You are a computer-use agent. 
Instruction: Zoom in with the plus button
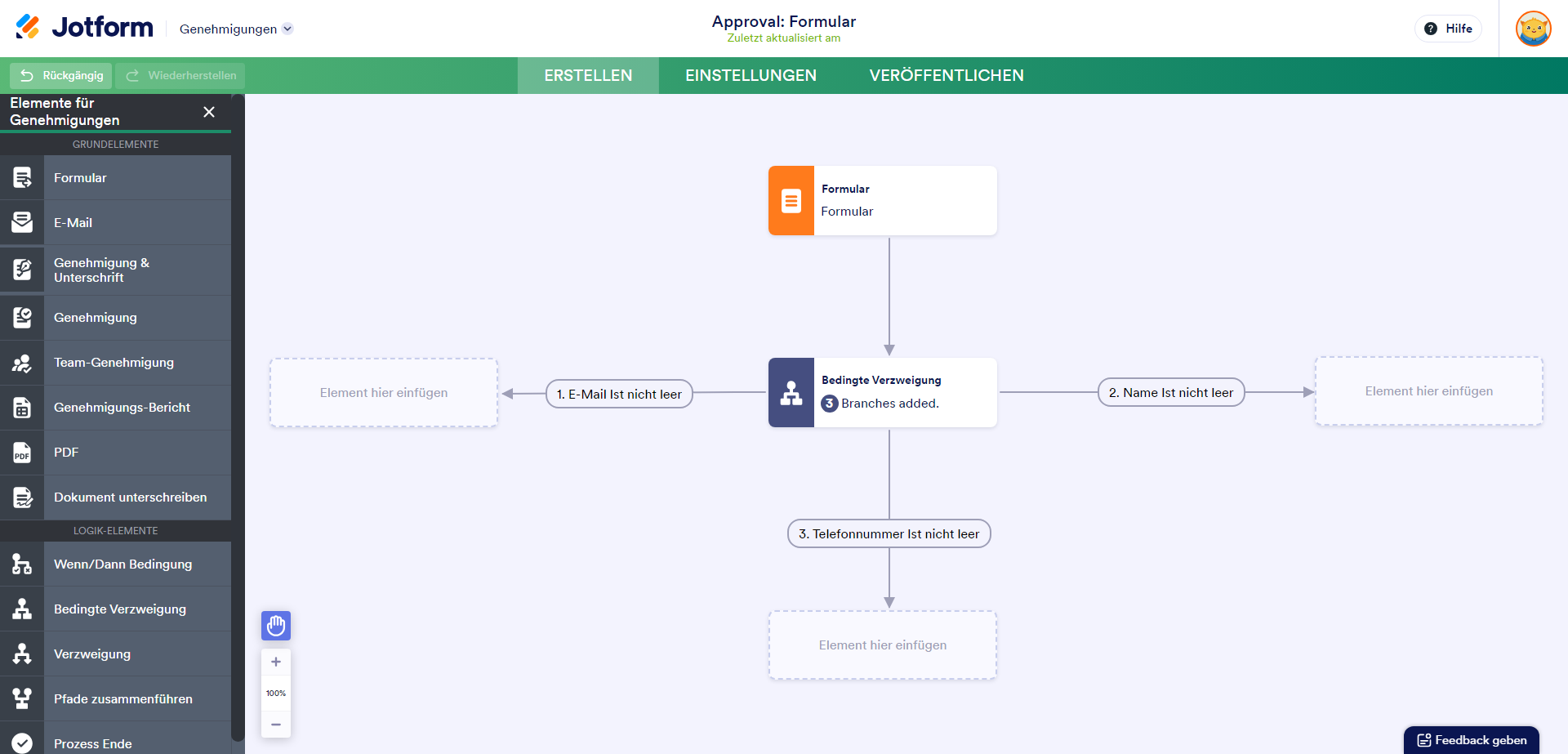pos(276,663)
